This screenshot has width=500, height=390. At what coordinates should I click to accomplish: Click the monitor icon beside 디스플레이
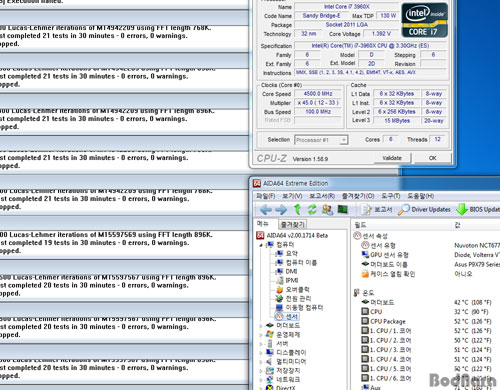270,352
